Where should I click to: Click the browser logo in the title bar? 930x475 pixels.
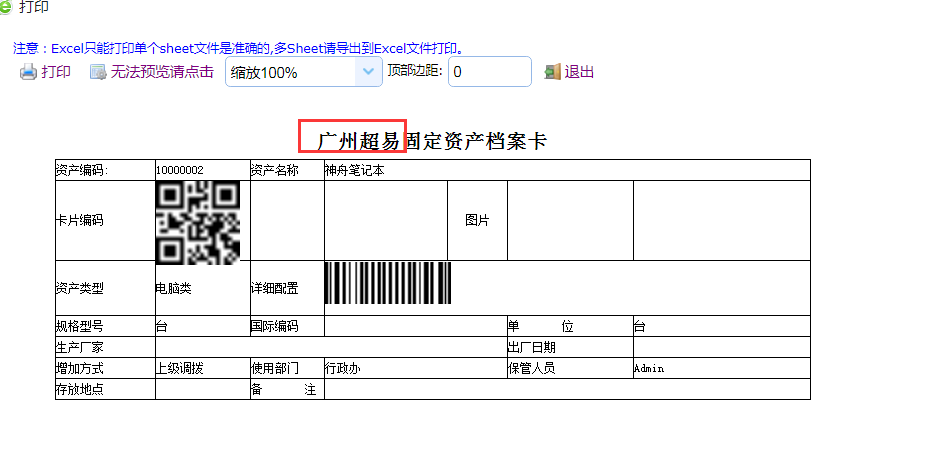click(7, 7)
